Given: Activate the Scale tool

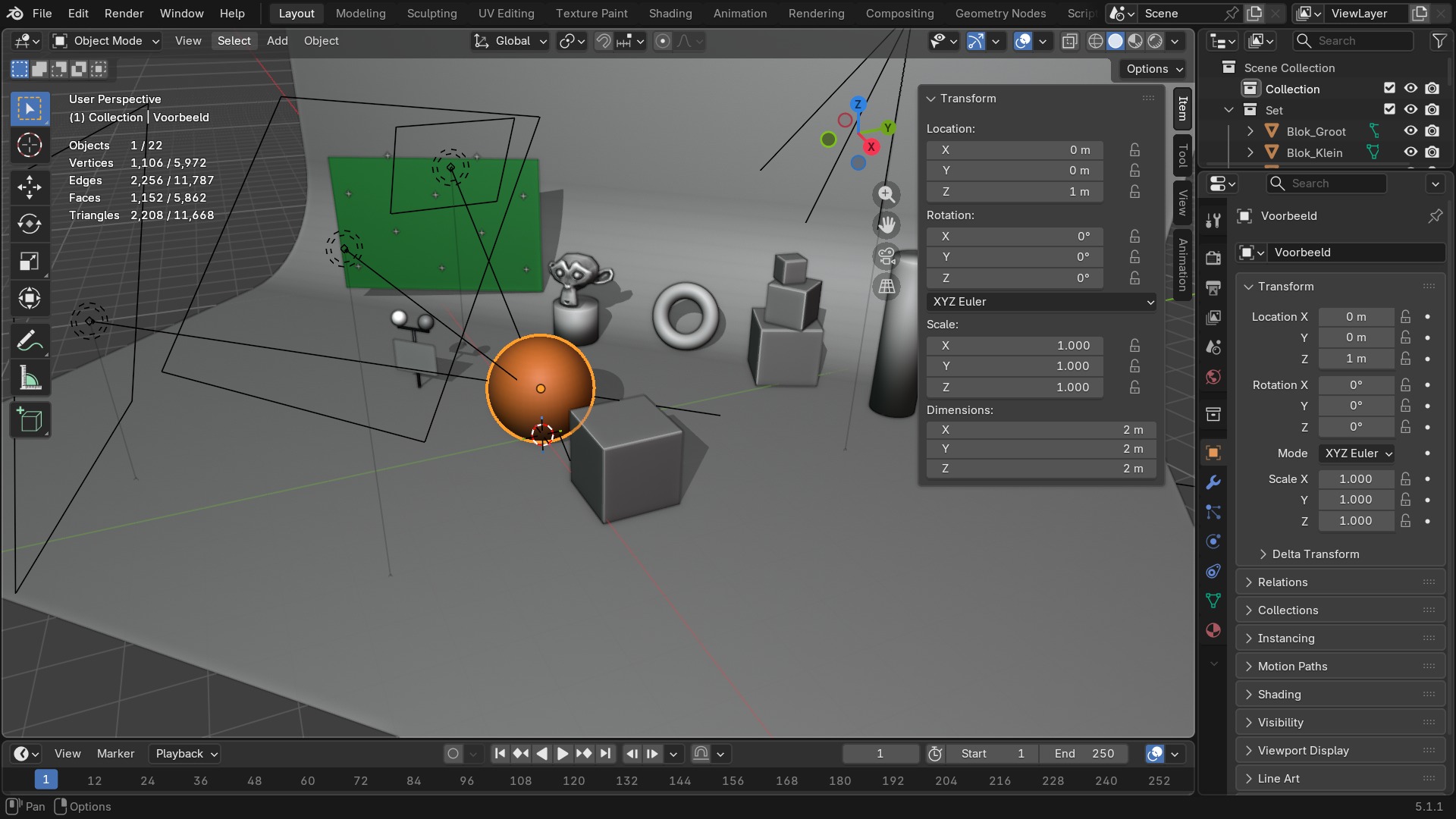Looking at the screenshot, I should [30, 262].
